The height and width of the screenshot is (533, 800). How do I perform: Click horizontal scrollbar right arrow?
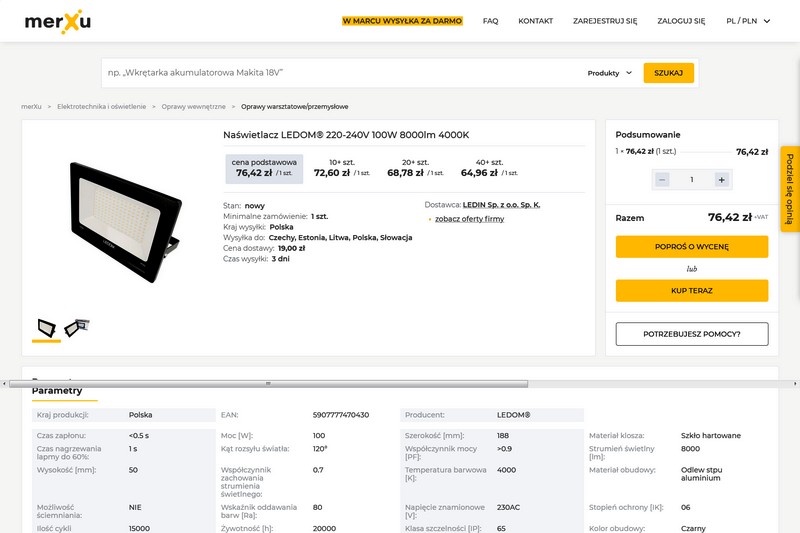(x=795, y=384)
